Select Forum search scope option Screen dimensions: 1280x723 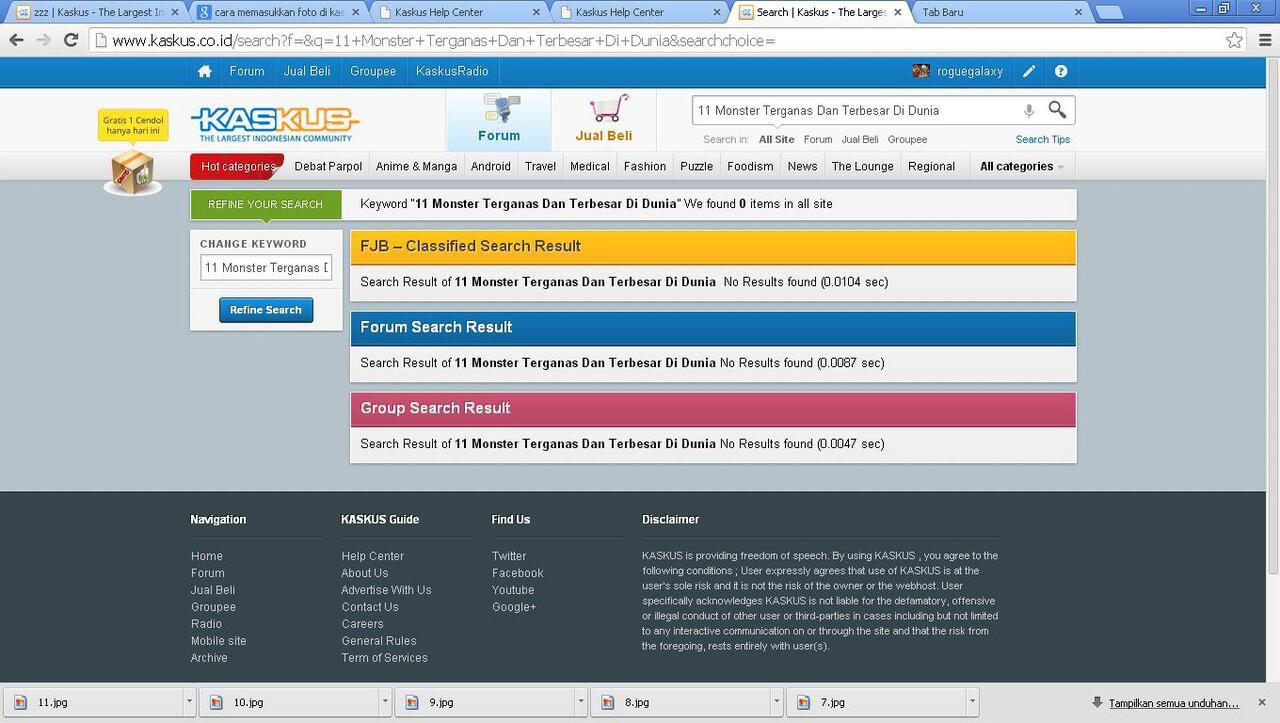(x=818, y=140)
